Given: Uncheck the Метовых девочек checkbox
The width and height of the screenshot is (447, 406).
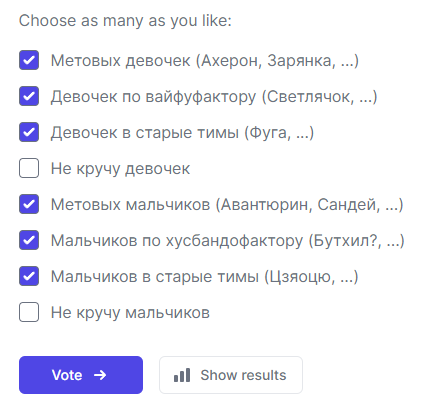Looking at the screenshot, I should click(29, 60).
